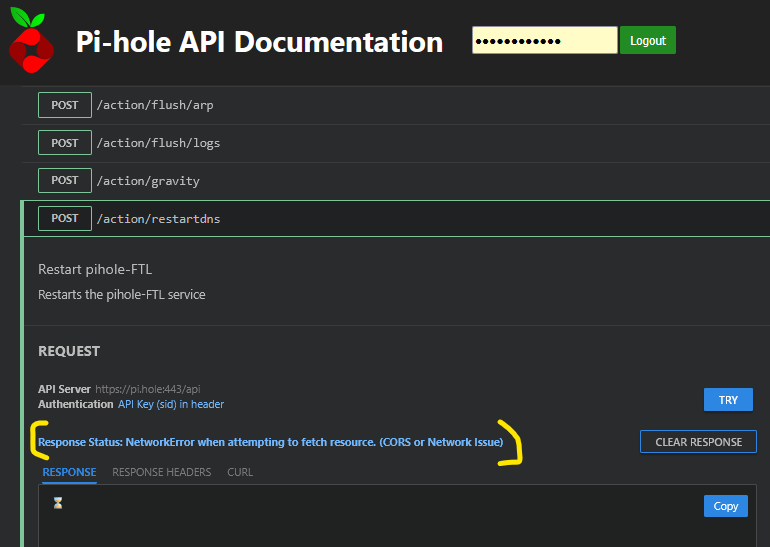Open the CURL tab
The height and width of the screenshot is (547, 770).
(240, 472)
